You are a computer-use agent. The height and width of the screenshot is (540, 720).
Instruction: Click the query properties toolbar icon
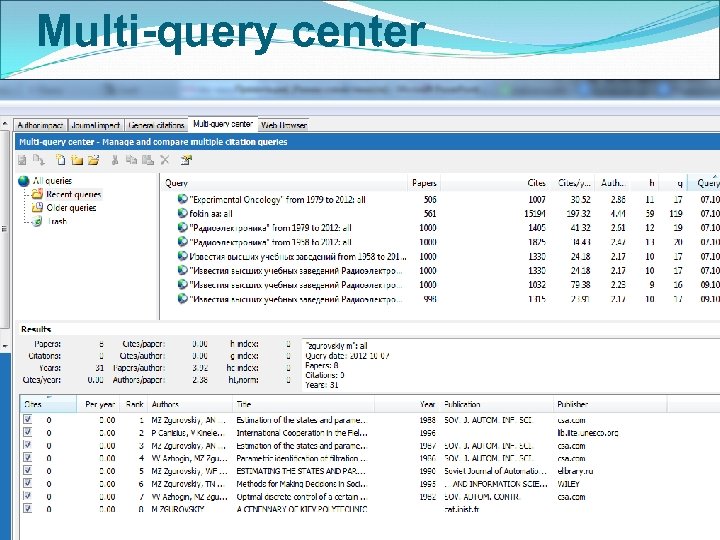[x=186, y=160]
